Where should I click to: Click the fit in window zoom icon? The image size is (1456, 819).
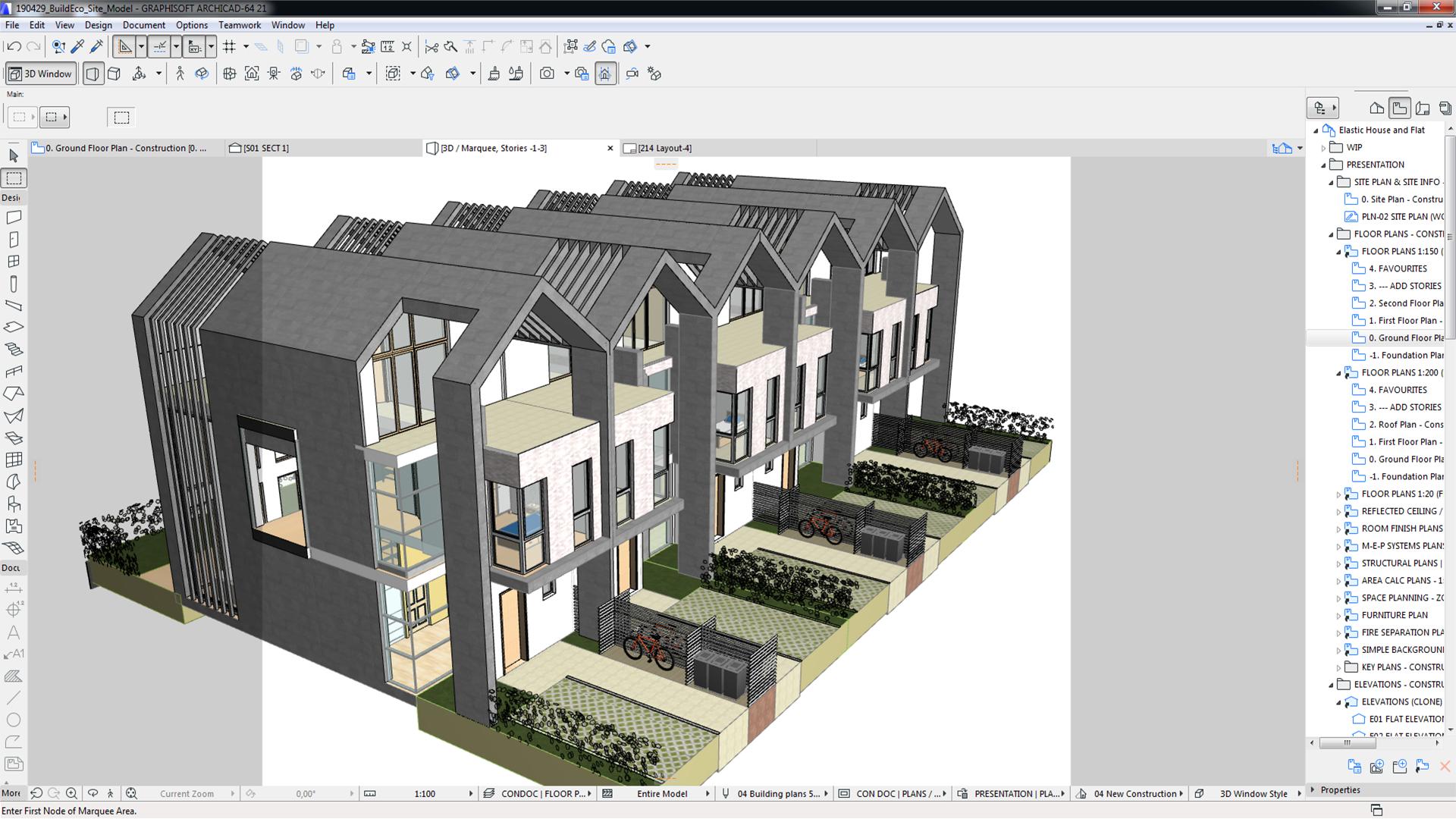(x=131, y=793)
